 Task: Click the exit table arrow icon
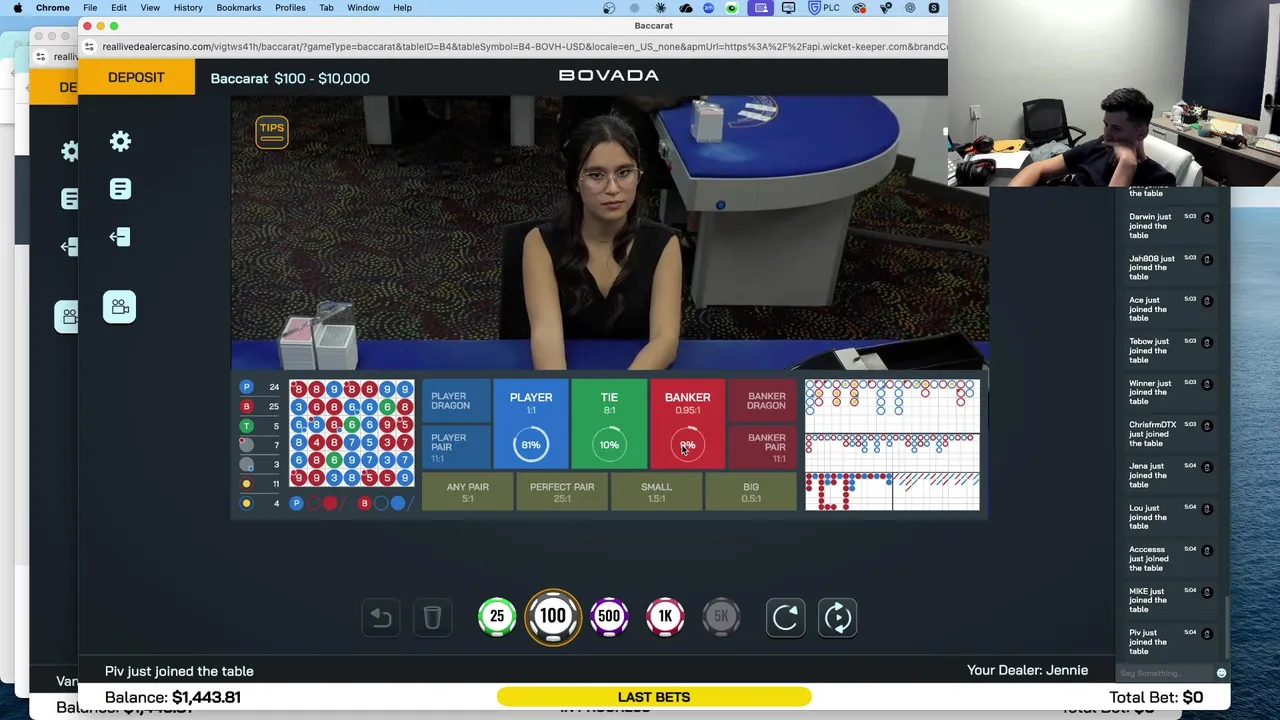tap(120, 237)
